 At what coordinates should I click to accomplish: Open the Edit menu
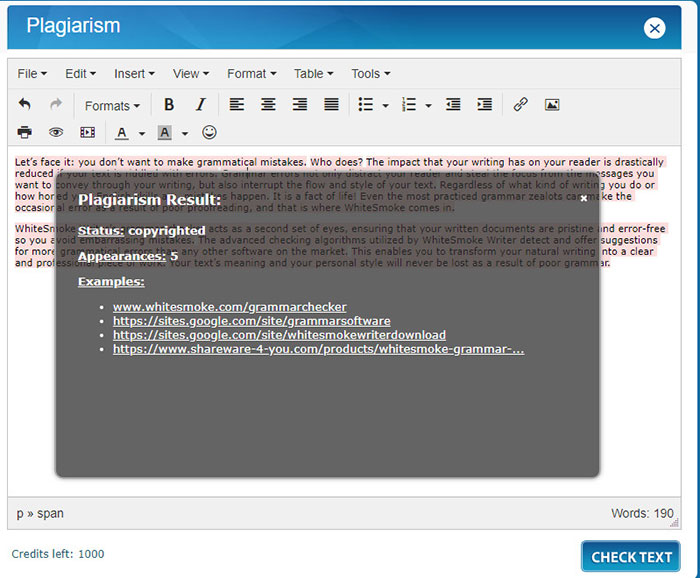[x=80, y=74]
